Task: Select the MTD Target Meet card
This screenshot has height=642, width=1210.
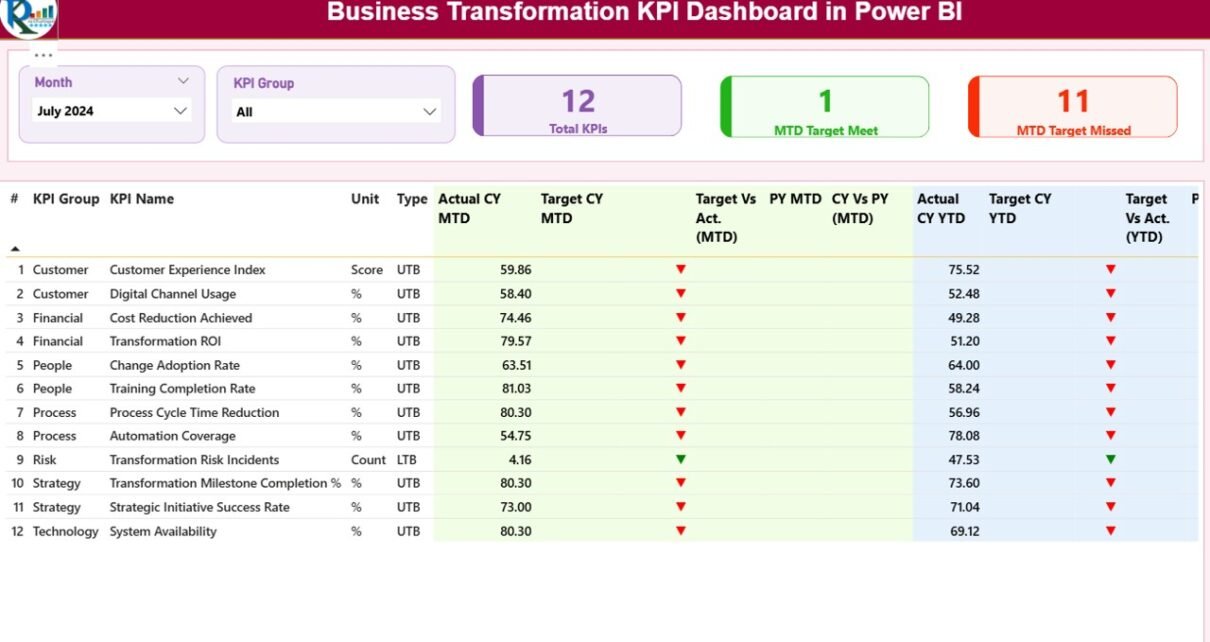Action: [825, 106]
